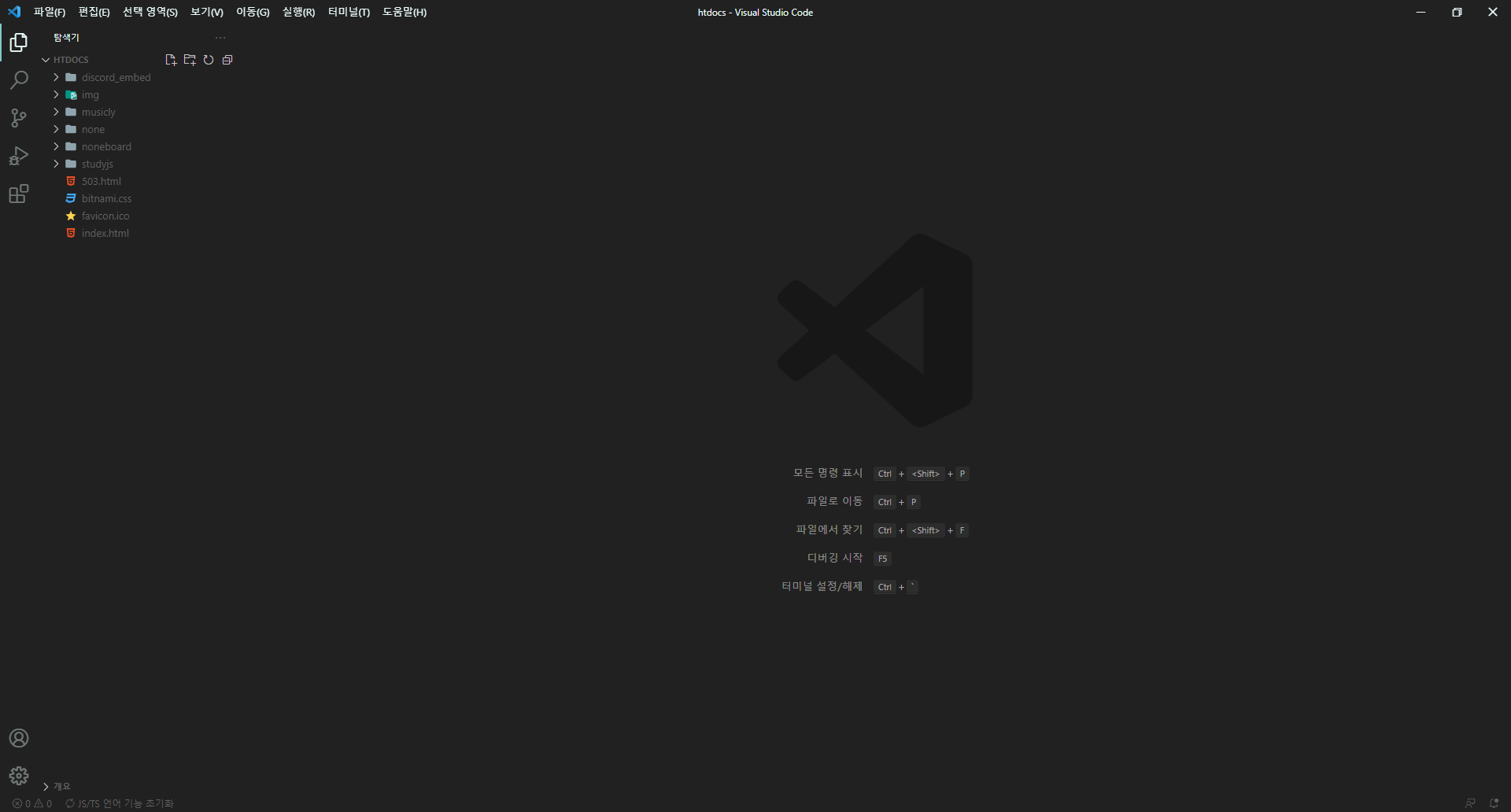Open the 실행(R) menu
1511x812 pixels.
pos(298,12)
